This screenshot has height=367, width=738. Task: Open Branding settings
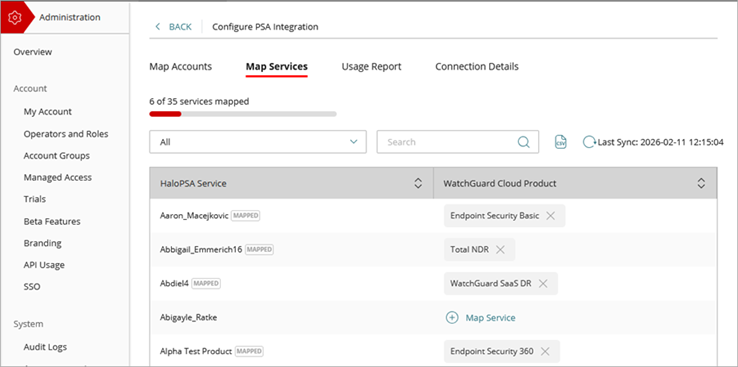pos(42,243)
